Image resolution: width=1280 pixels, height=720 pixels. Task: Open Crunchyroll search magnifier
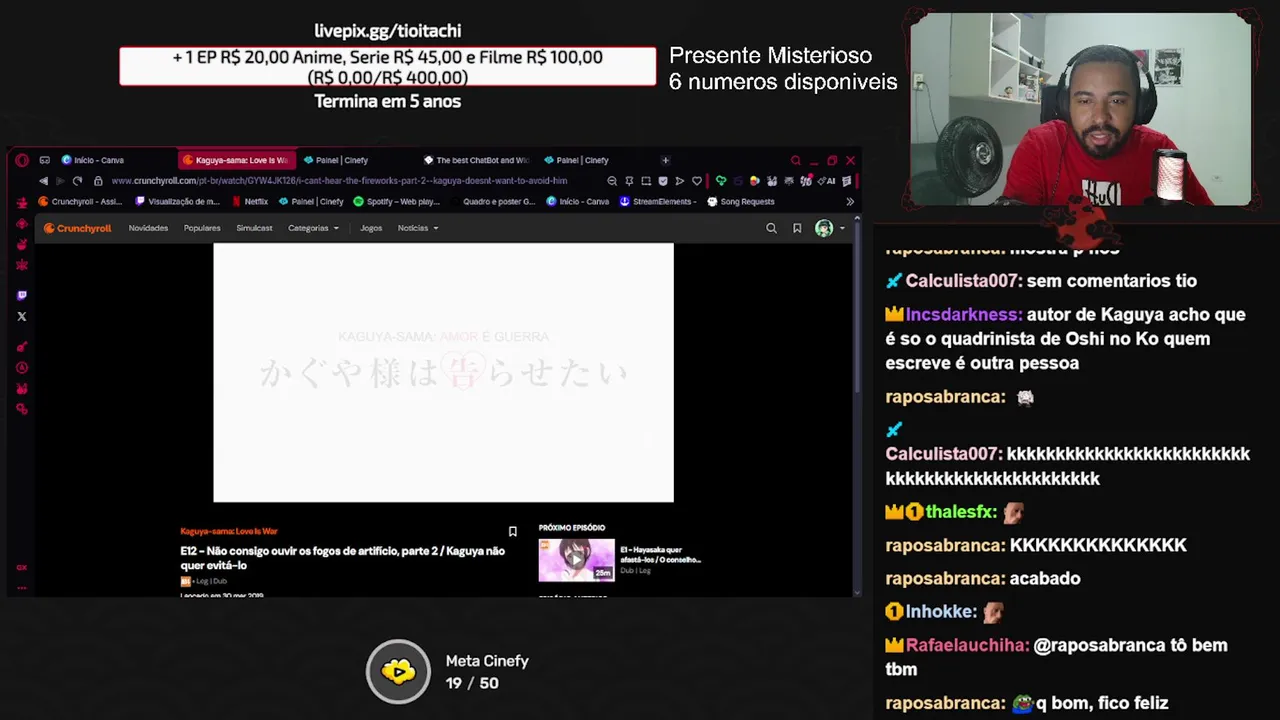tap(771, 228)
